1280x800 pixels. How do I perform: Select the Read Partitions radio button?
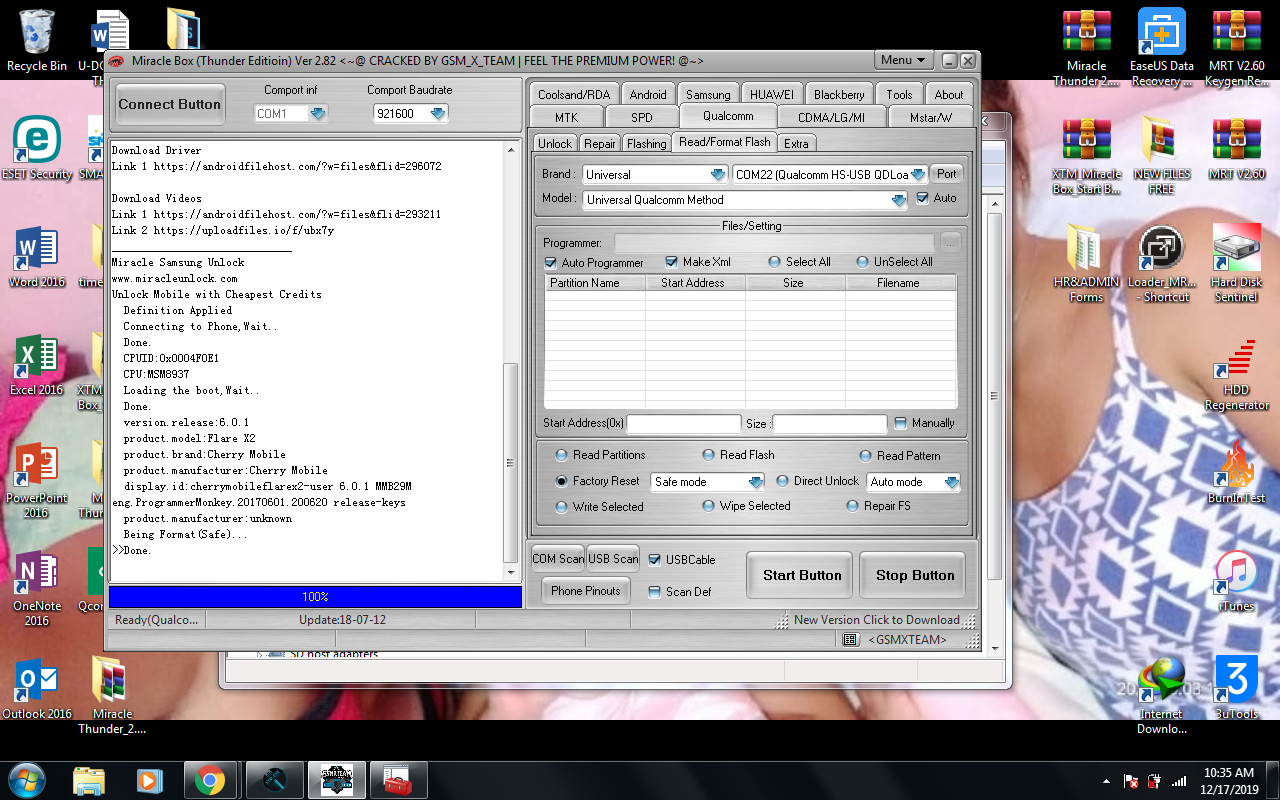point(561,455)
